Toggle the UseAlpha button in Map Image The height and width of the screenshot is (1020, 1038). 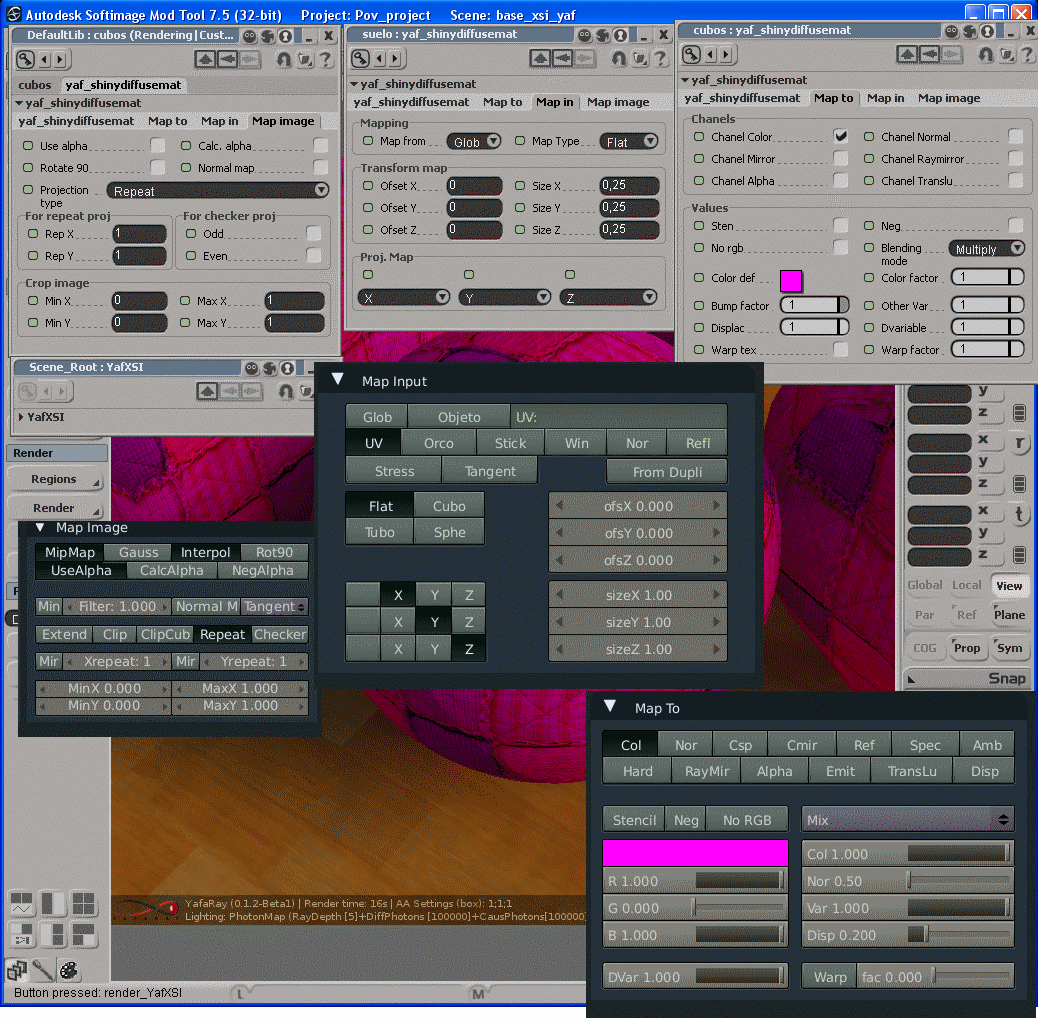(x=81, y=570)
